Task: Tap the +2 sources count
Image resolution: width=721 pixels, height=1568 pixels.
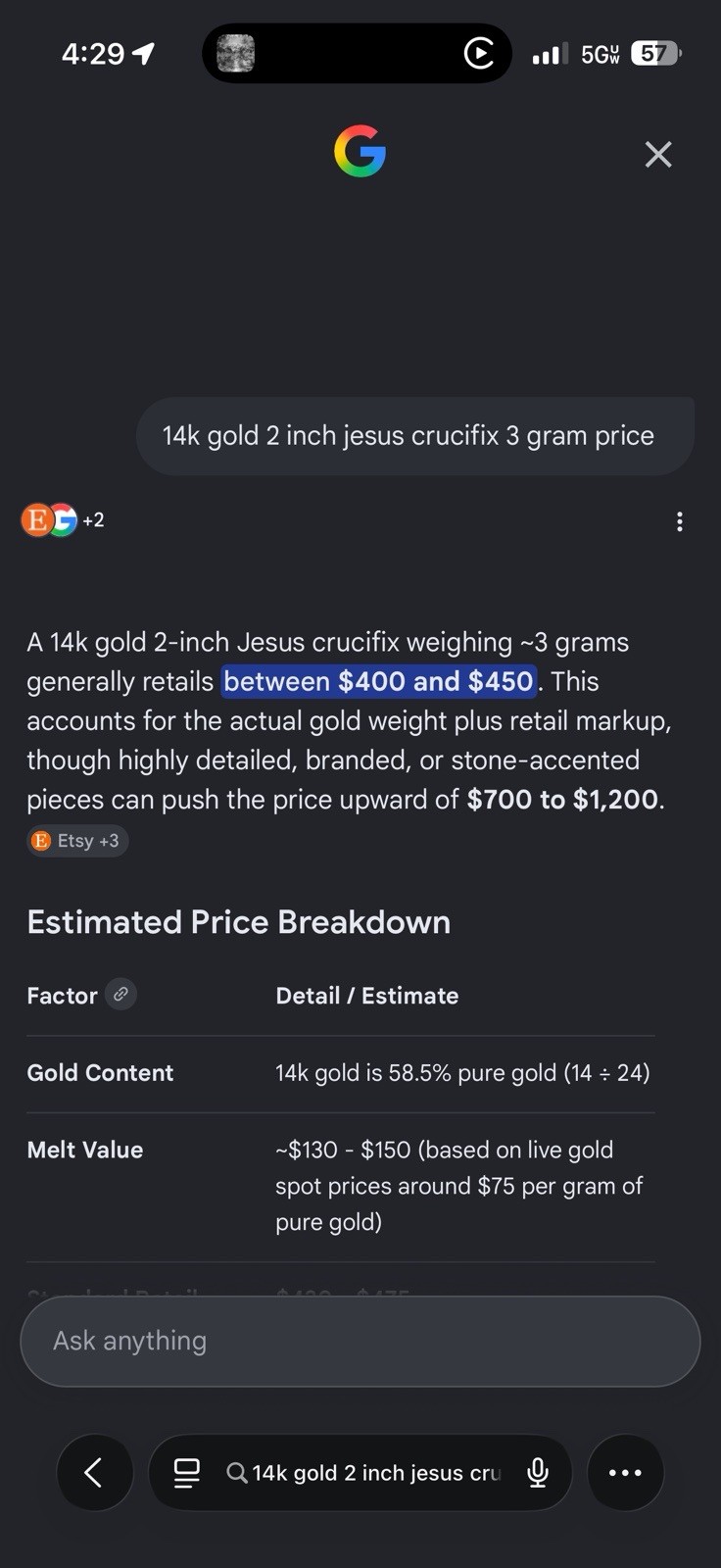Action: pyautogui.click(x=93, y=520)
